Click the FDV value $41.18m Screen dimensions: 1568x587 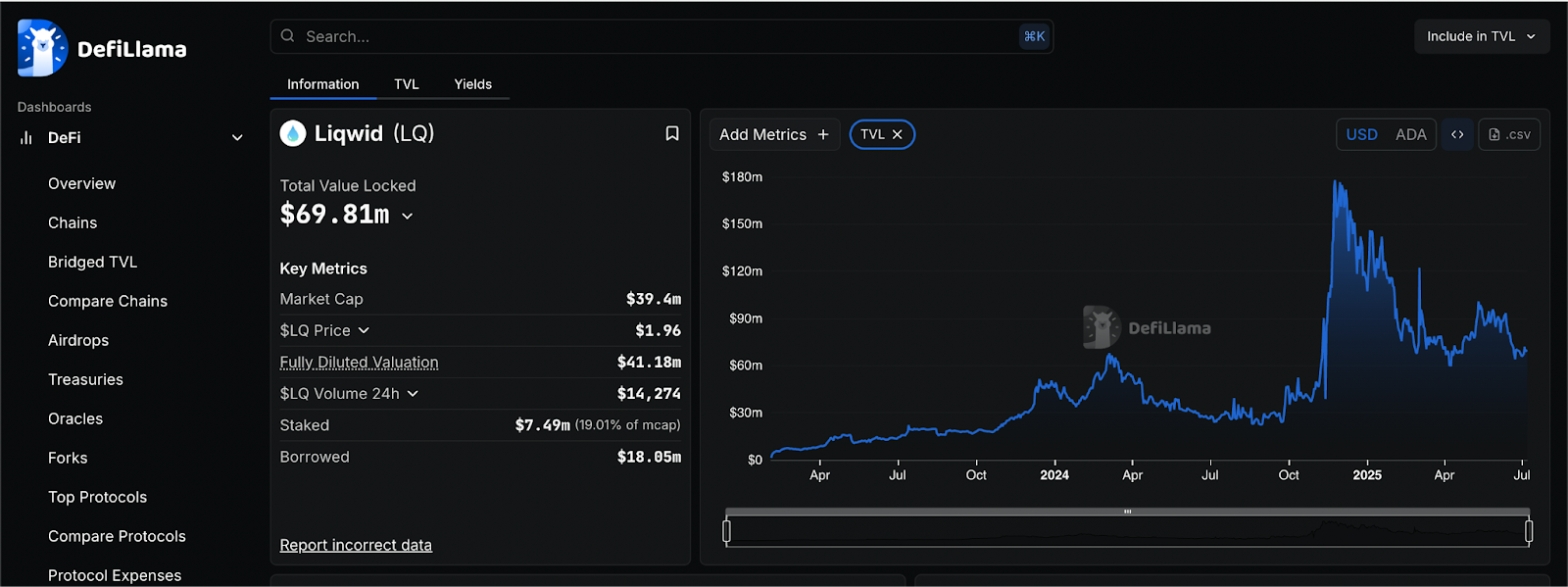click(649, 362)
